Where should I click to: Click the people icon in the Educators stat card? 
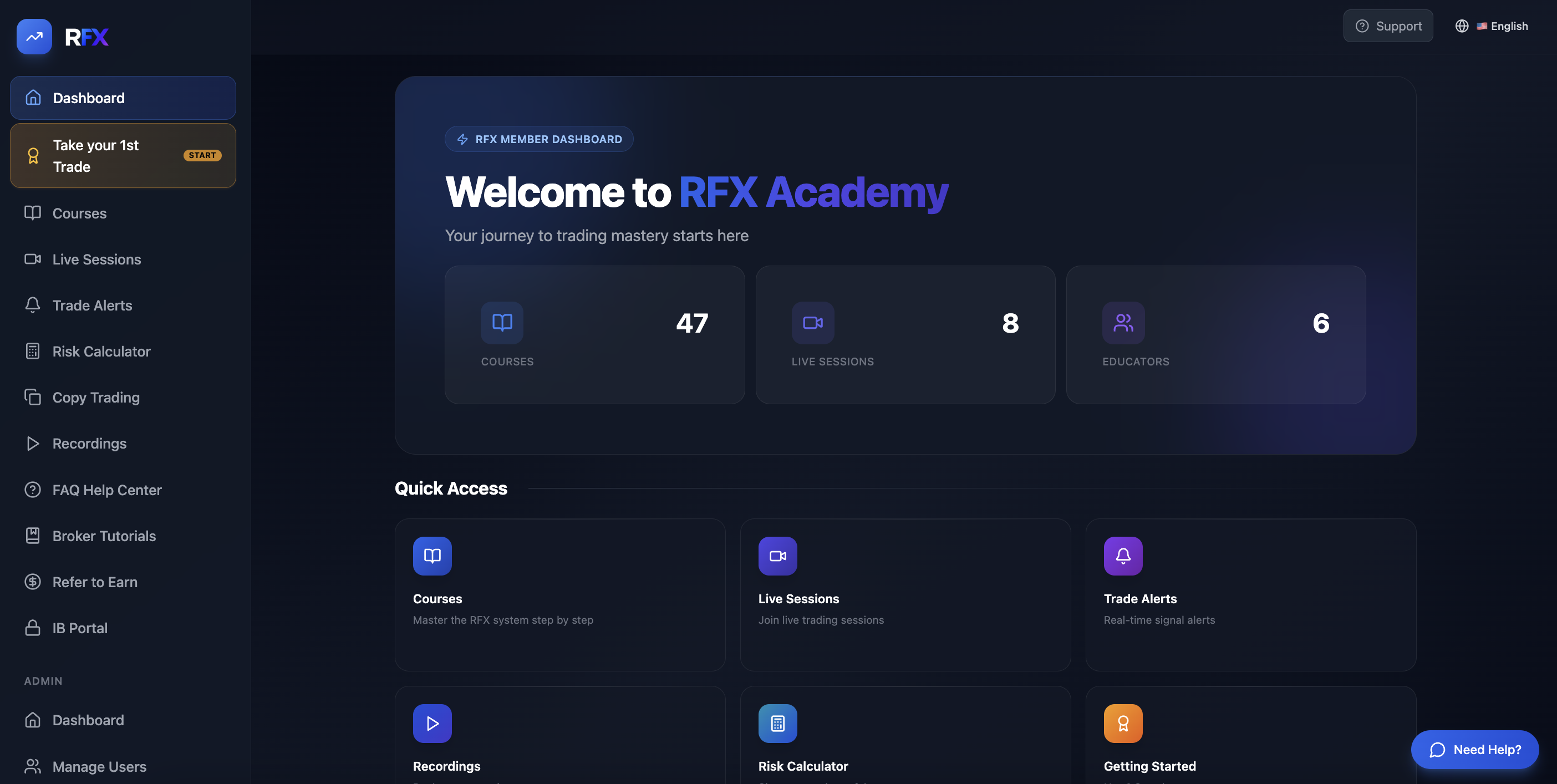pos(1123,323)
